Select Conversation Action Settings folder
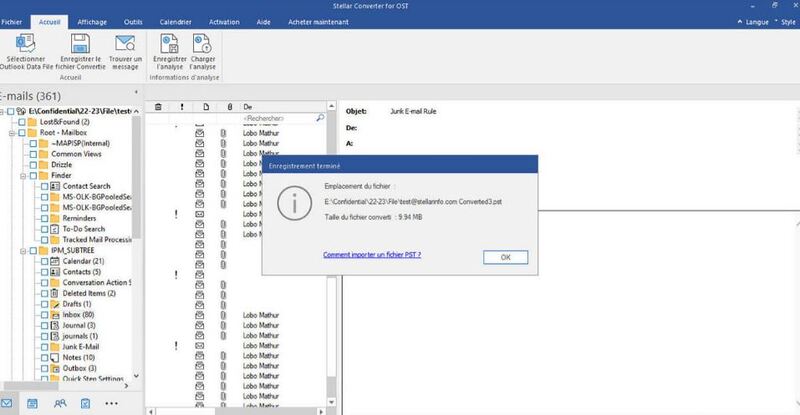The image size is (800, 415). (97, 282)
